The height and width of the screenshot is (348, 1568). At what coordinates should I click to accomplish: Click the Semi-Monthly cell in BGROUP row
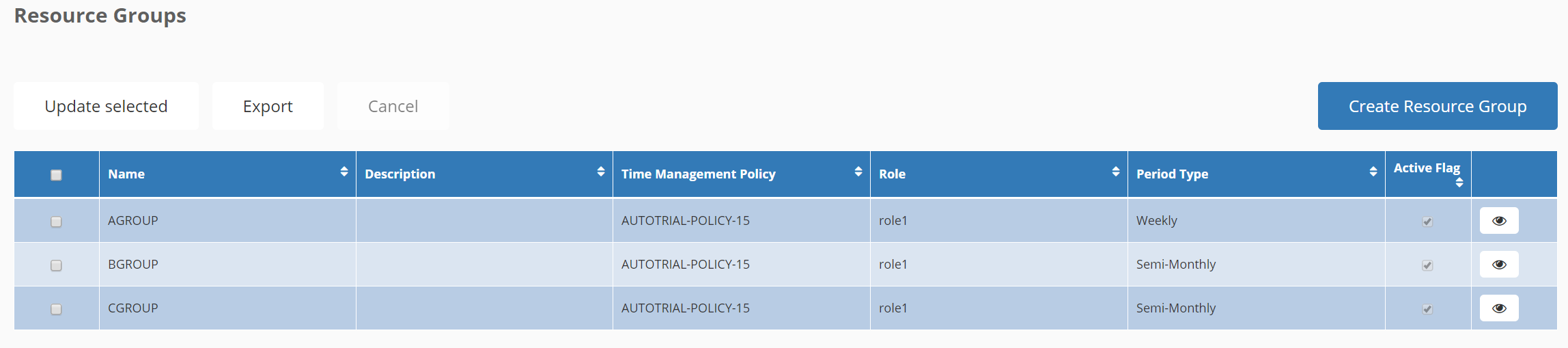[x=1176, y=265]
